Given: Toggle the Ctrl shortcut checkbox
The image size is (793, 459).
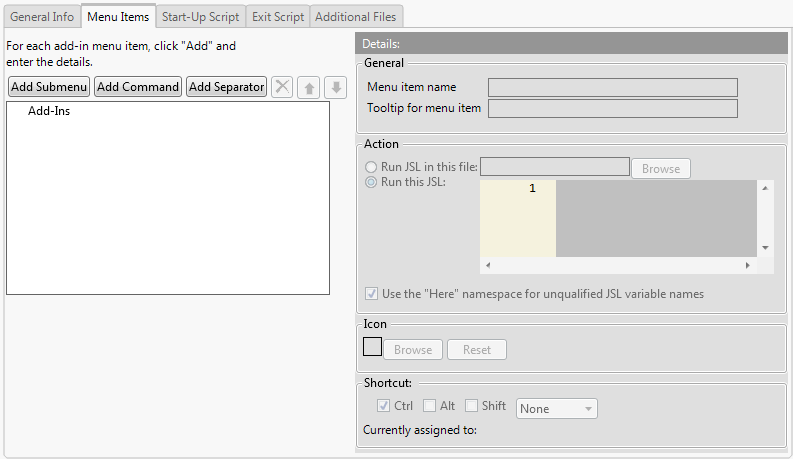Looking at the screenshot, I should pos(383,406).
